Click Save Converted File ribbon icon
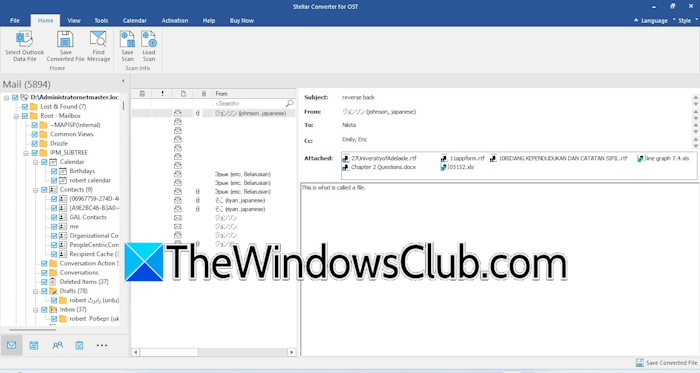The height and width of the screenshot is (373, 700). pos(65,40)
